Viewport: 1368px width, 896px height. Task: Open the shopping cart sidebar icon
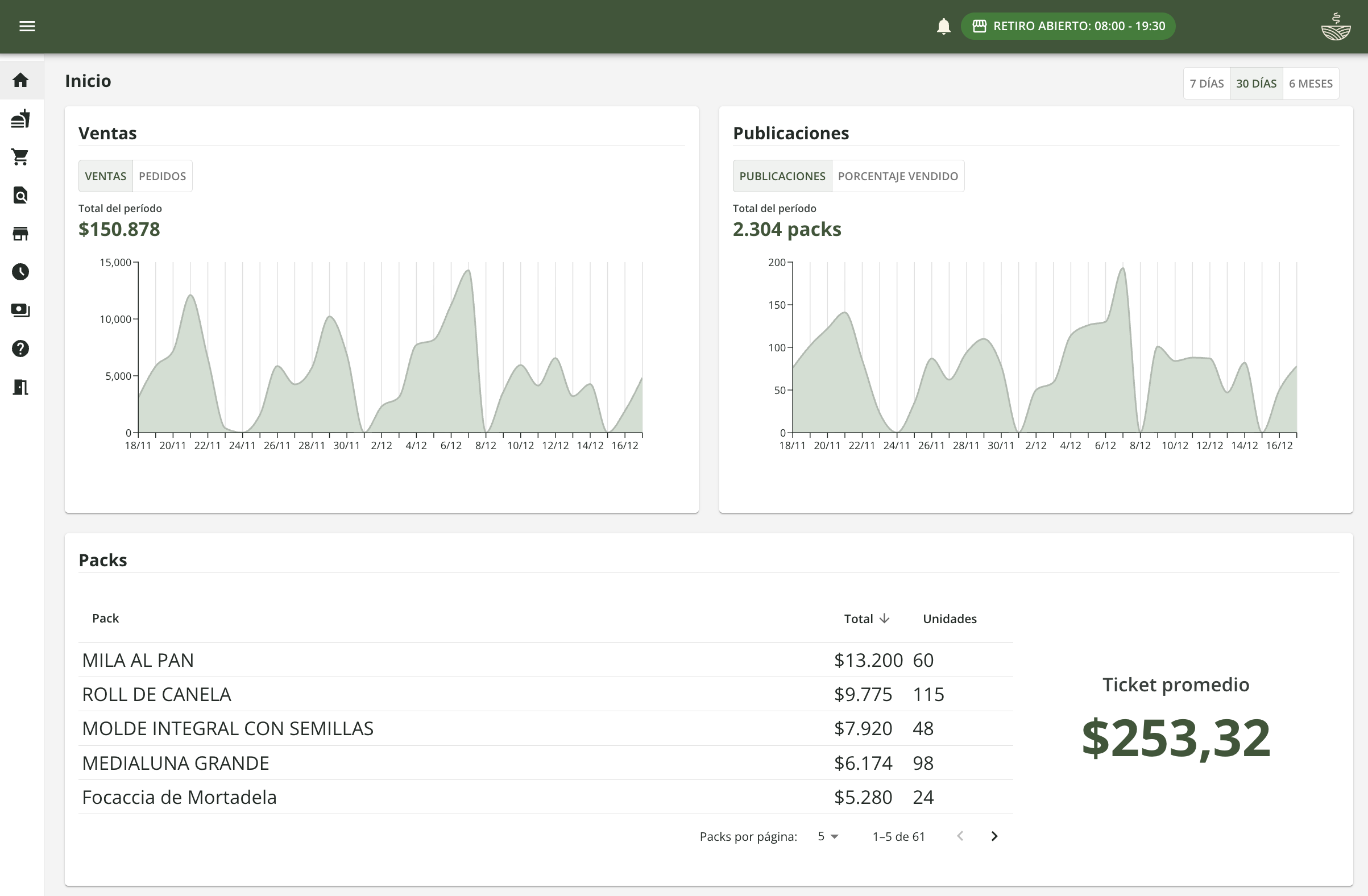[x=20, y=157]
